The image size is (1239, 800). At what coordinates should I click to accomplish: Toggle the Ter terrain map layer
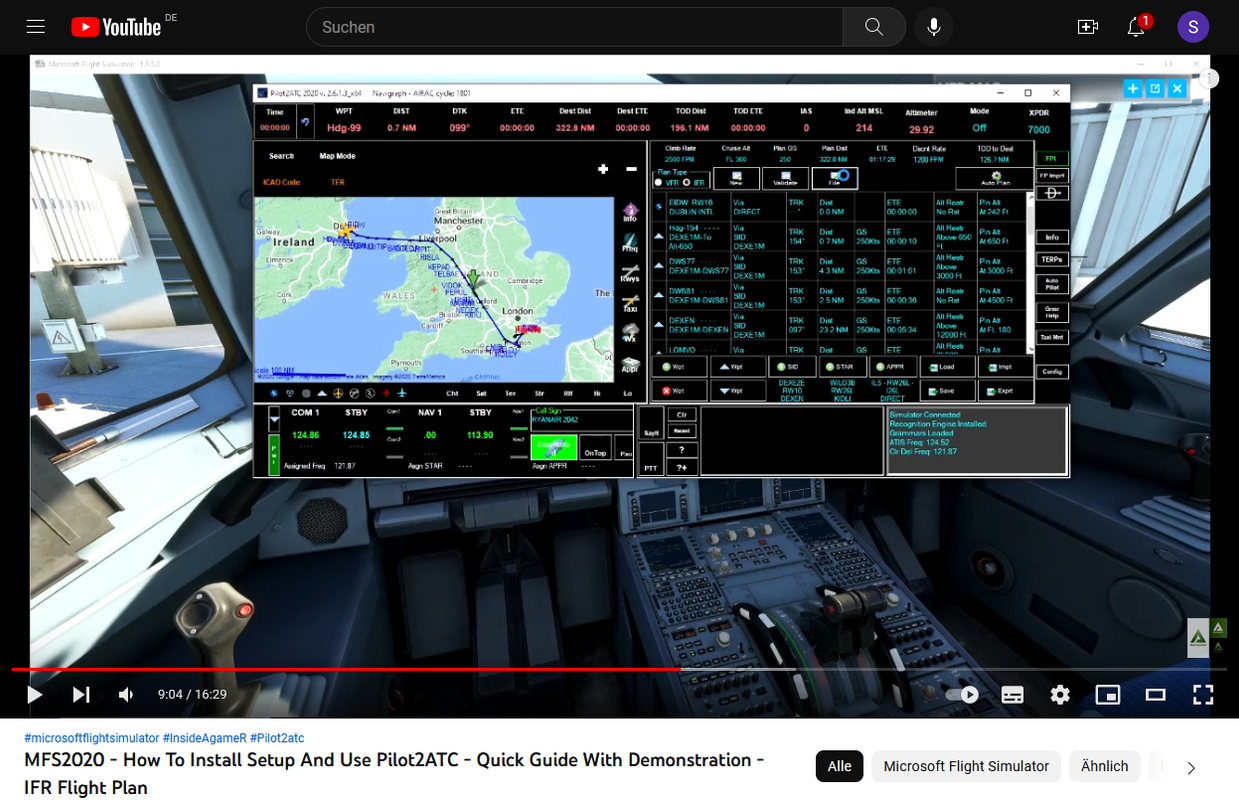click(510, 393)
